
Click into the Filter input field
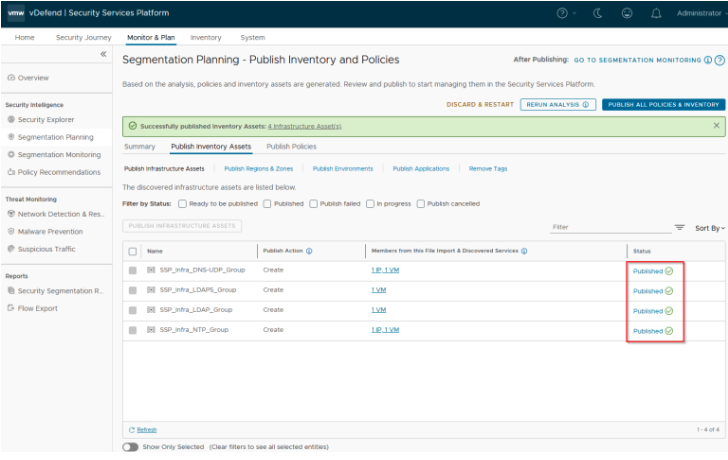[608, 227]
